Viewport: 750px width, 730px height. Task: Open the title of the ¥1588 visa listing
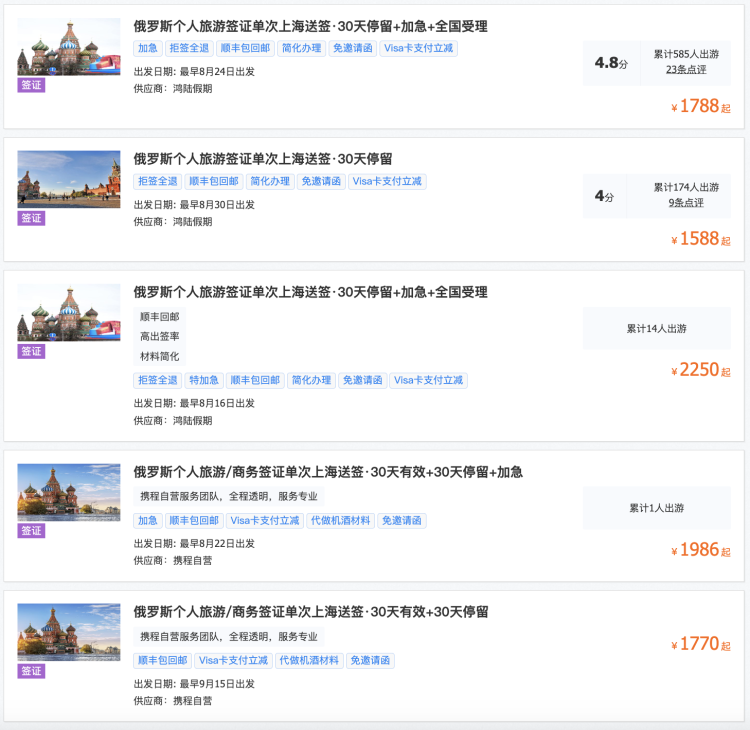click(x=262, y=159)
